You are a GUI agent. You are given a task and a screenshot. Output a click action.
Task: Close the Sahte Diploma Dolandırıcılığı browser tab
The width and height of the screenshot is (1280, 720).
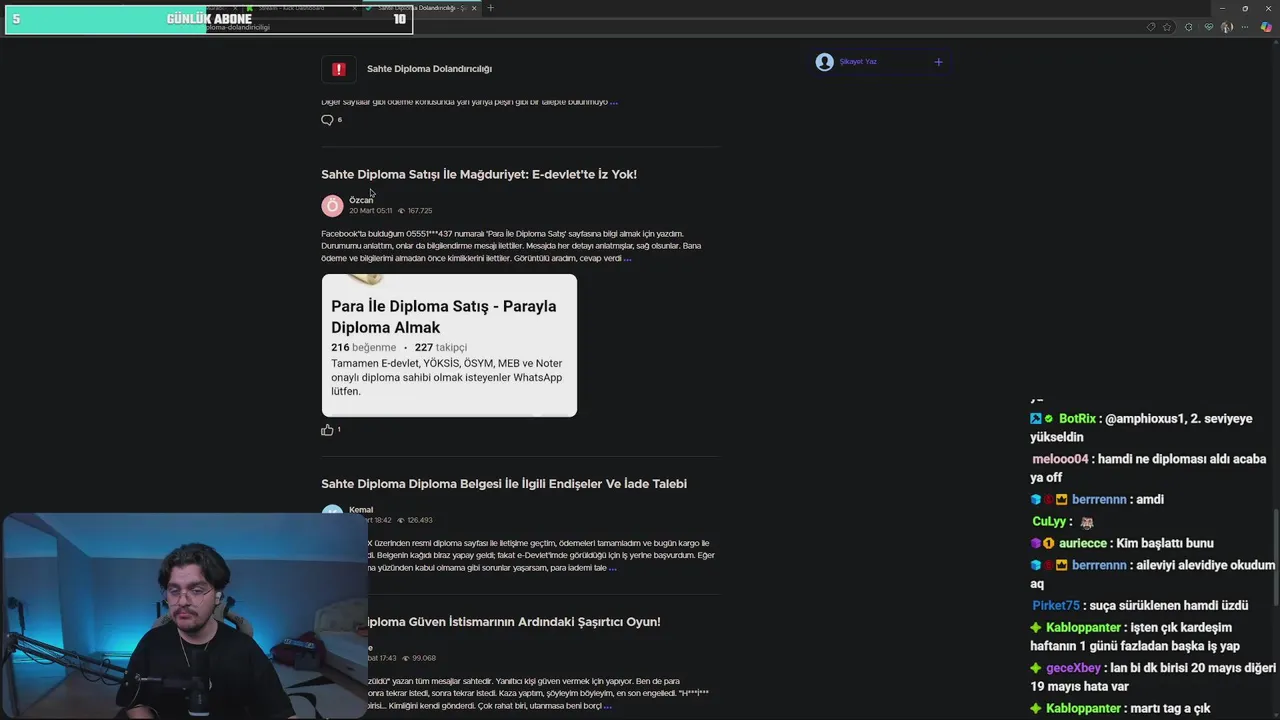pos(474,8)
